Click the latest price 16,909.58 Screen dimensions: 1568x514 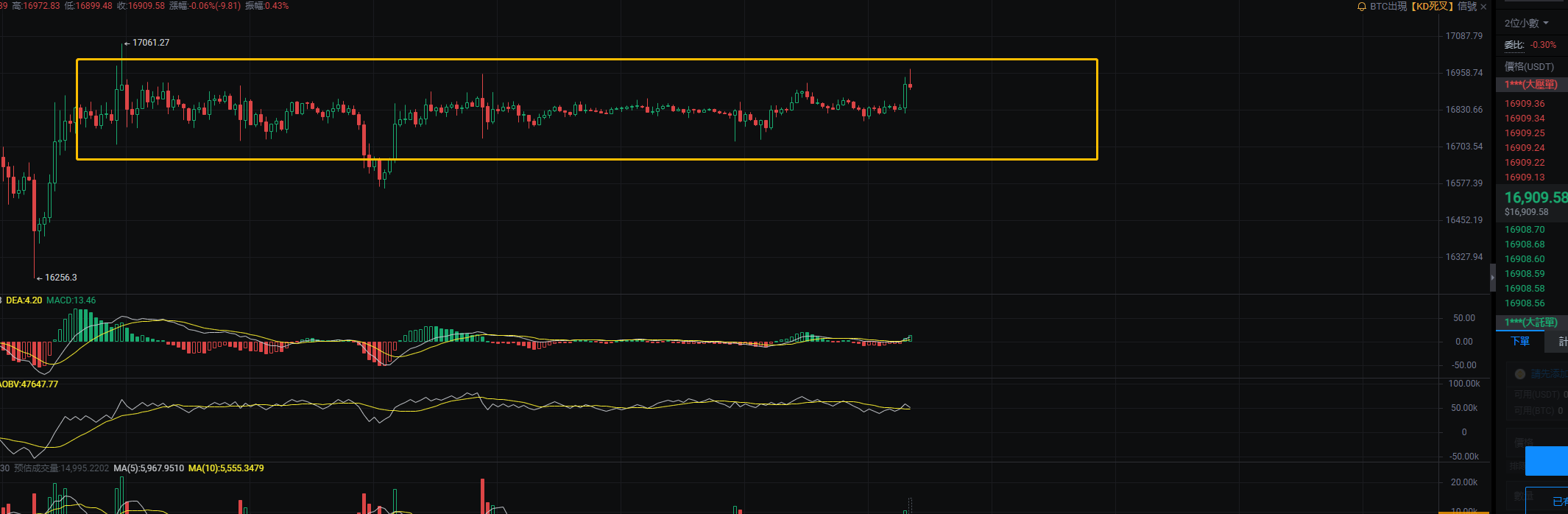[x=1535, y=197]
